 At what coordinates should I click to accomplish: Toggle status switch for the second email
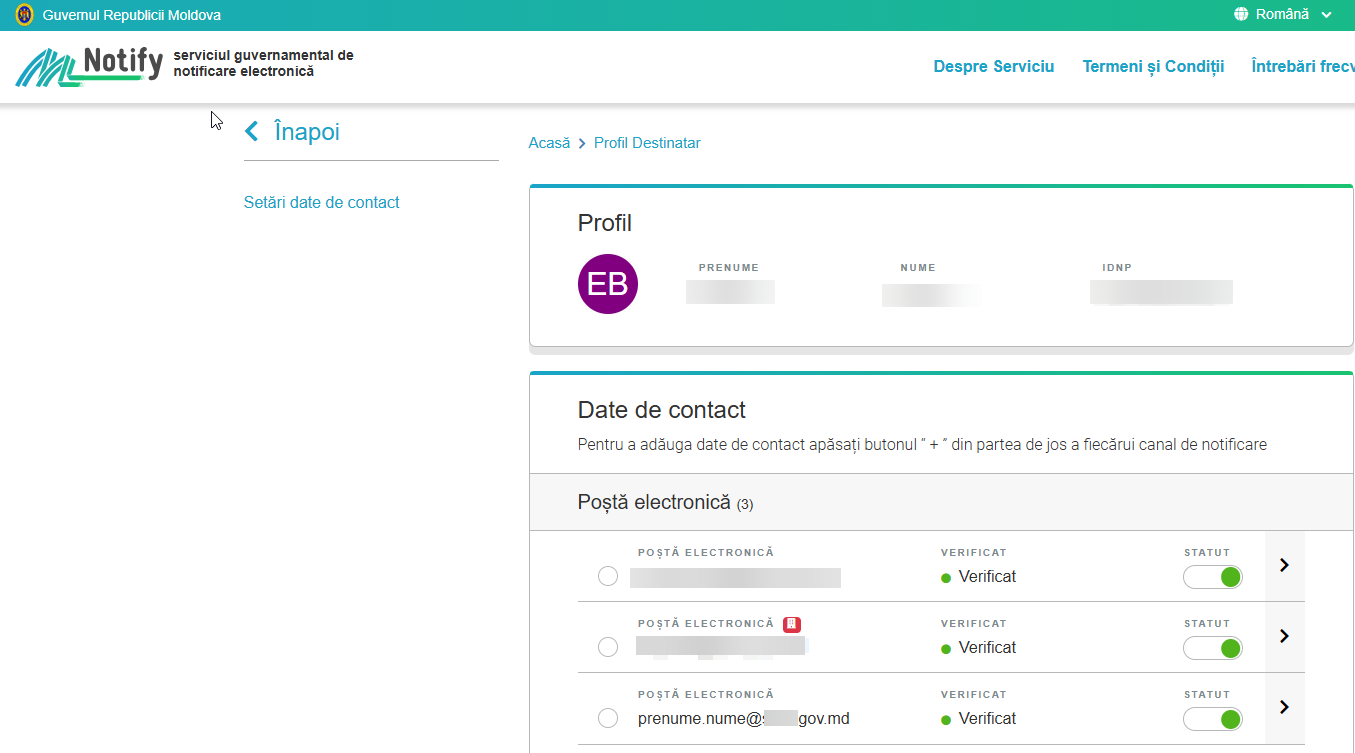[1212, 648]
